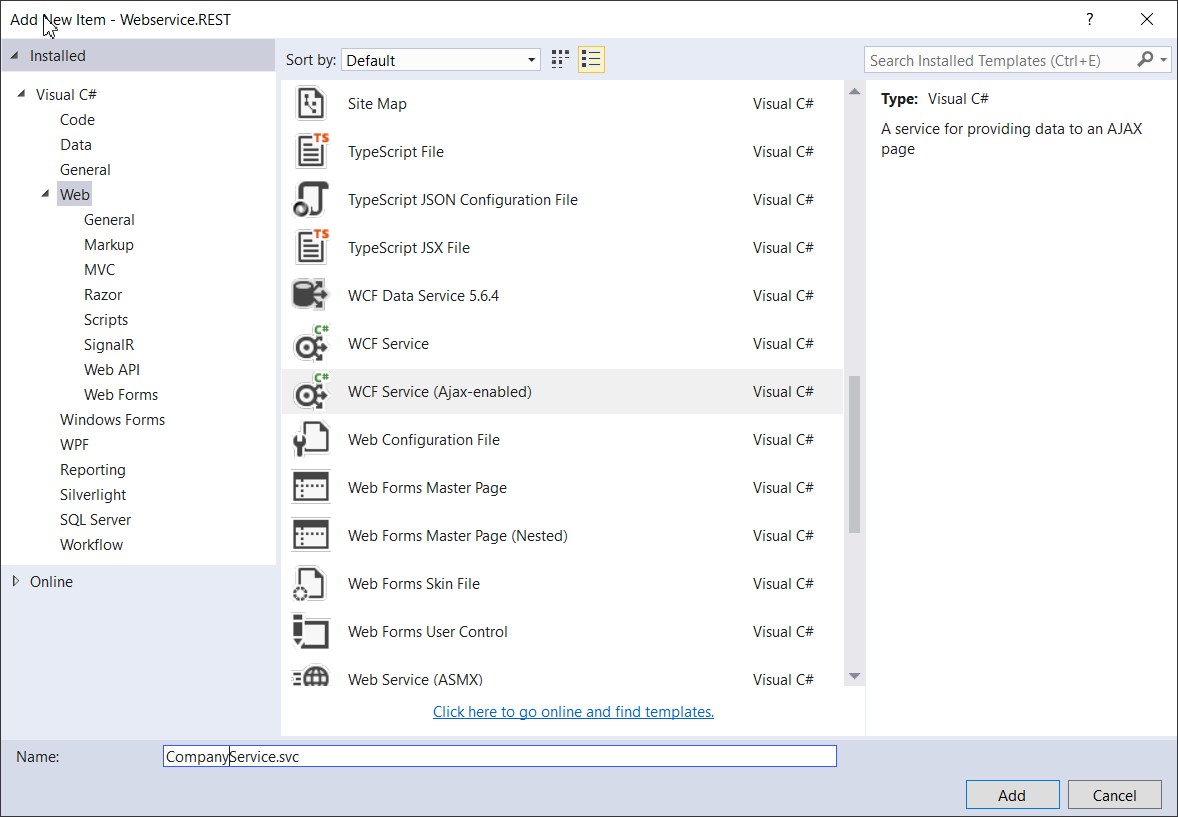Select the Code category
The width and height of the screenshot is (1178, 817).
click(x=77, y=120)
